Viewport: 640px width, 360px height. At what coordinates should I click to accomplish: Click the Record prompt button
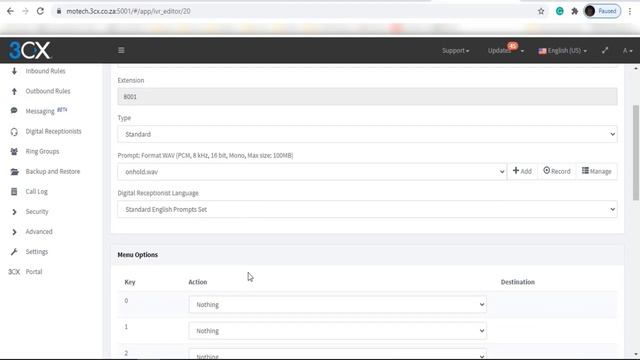[x=557, y=171]
